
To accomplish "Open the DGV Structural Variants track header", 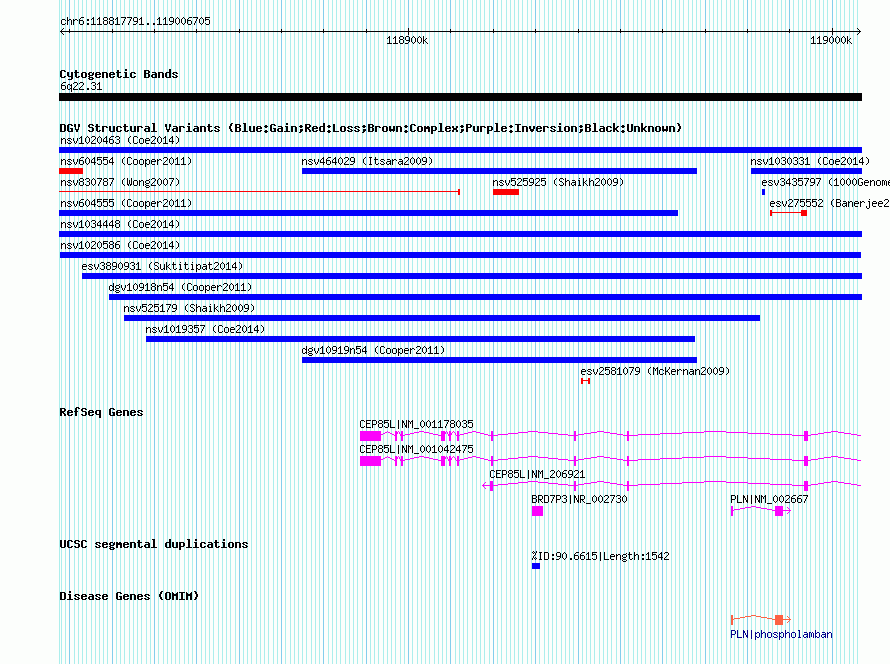I will pyautogui.click(x=371, y=128).
